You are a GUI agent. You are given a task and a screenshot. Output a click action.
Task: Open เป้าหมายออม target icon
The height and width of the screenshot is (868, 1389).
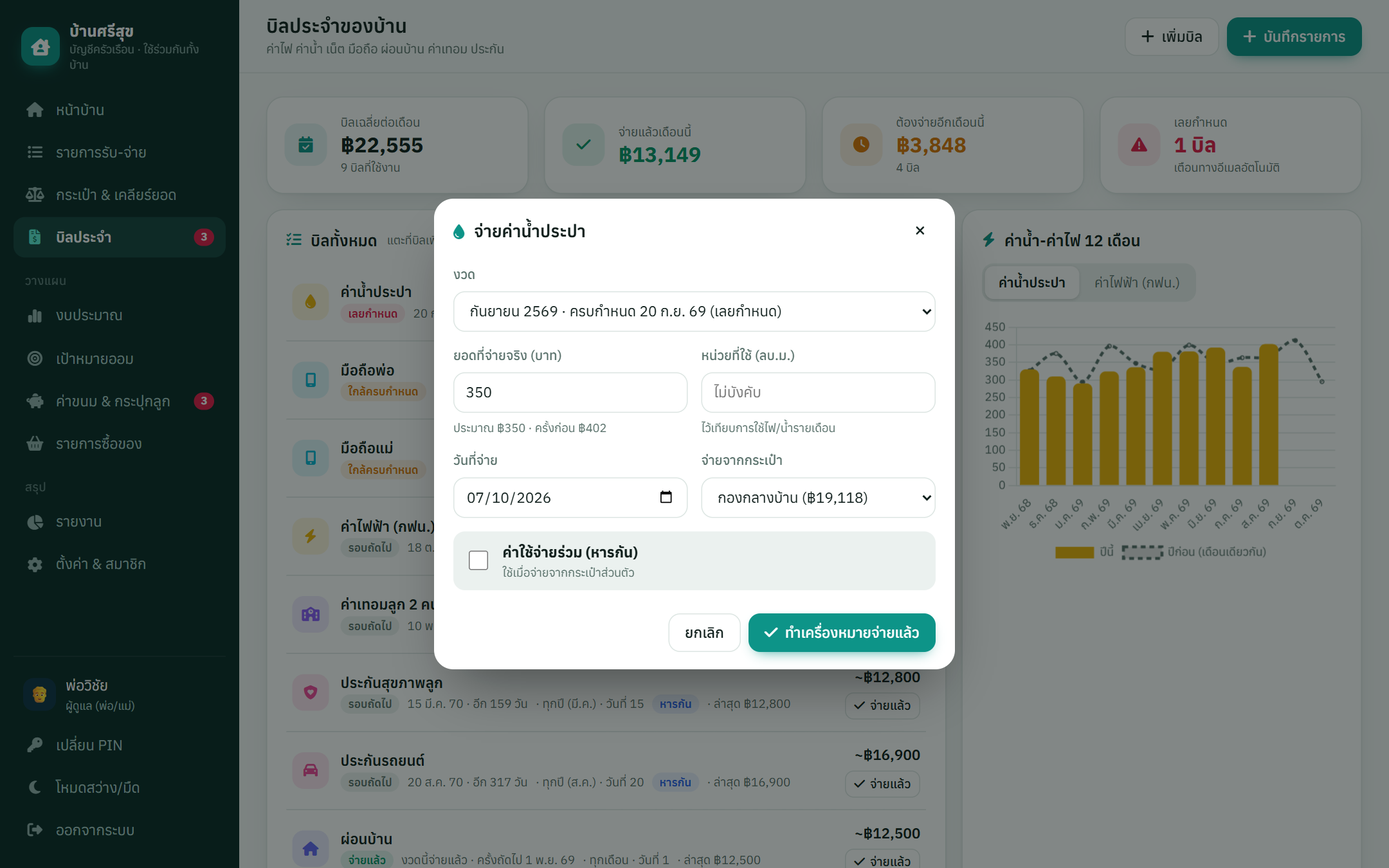coord(35,359)
